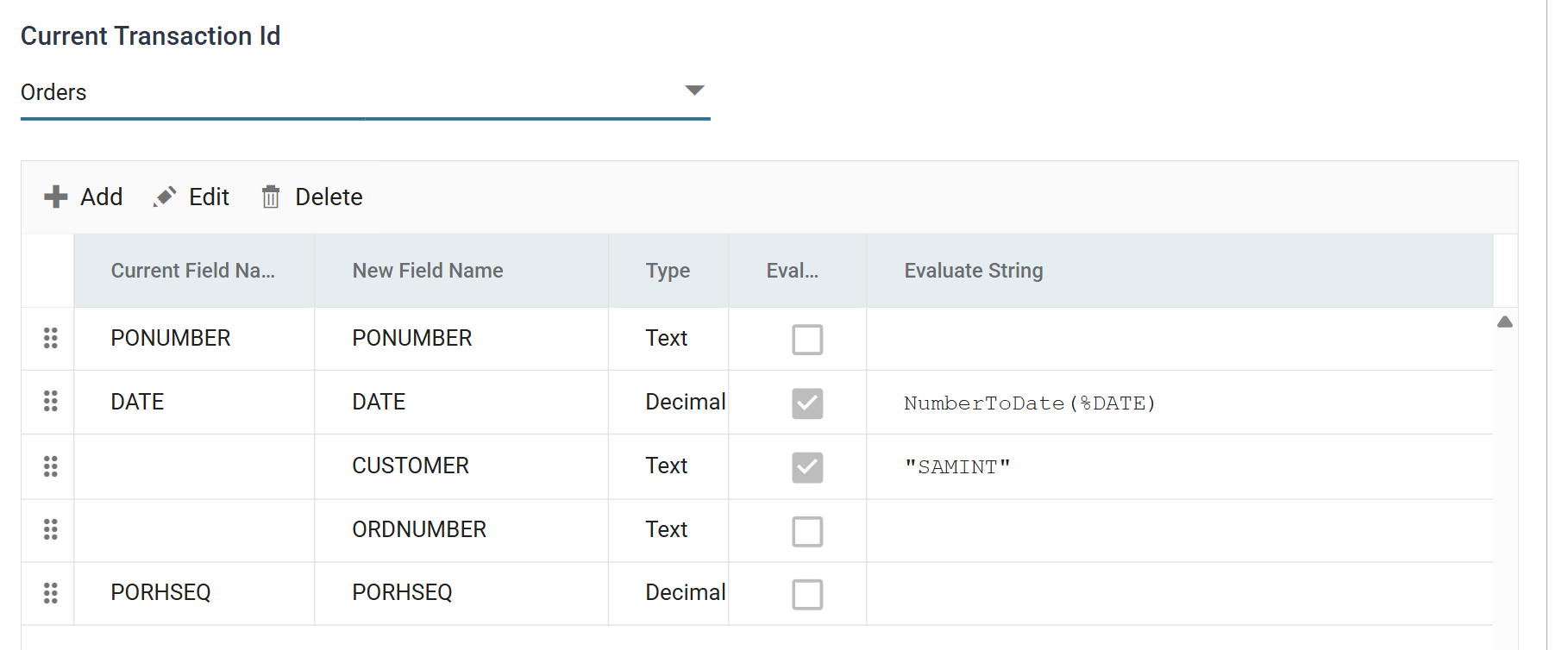Click the "SAMINT" evaluate string cell
Image resolution: width=1568 pixels, height=650 pixels.
coord(1180,466)
